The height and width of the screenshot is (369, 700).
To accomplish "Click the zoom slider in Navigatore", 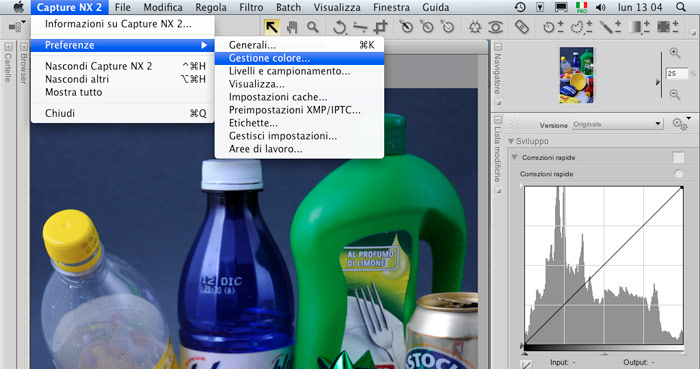I will [661, 75].
